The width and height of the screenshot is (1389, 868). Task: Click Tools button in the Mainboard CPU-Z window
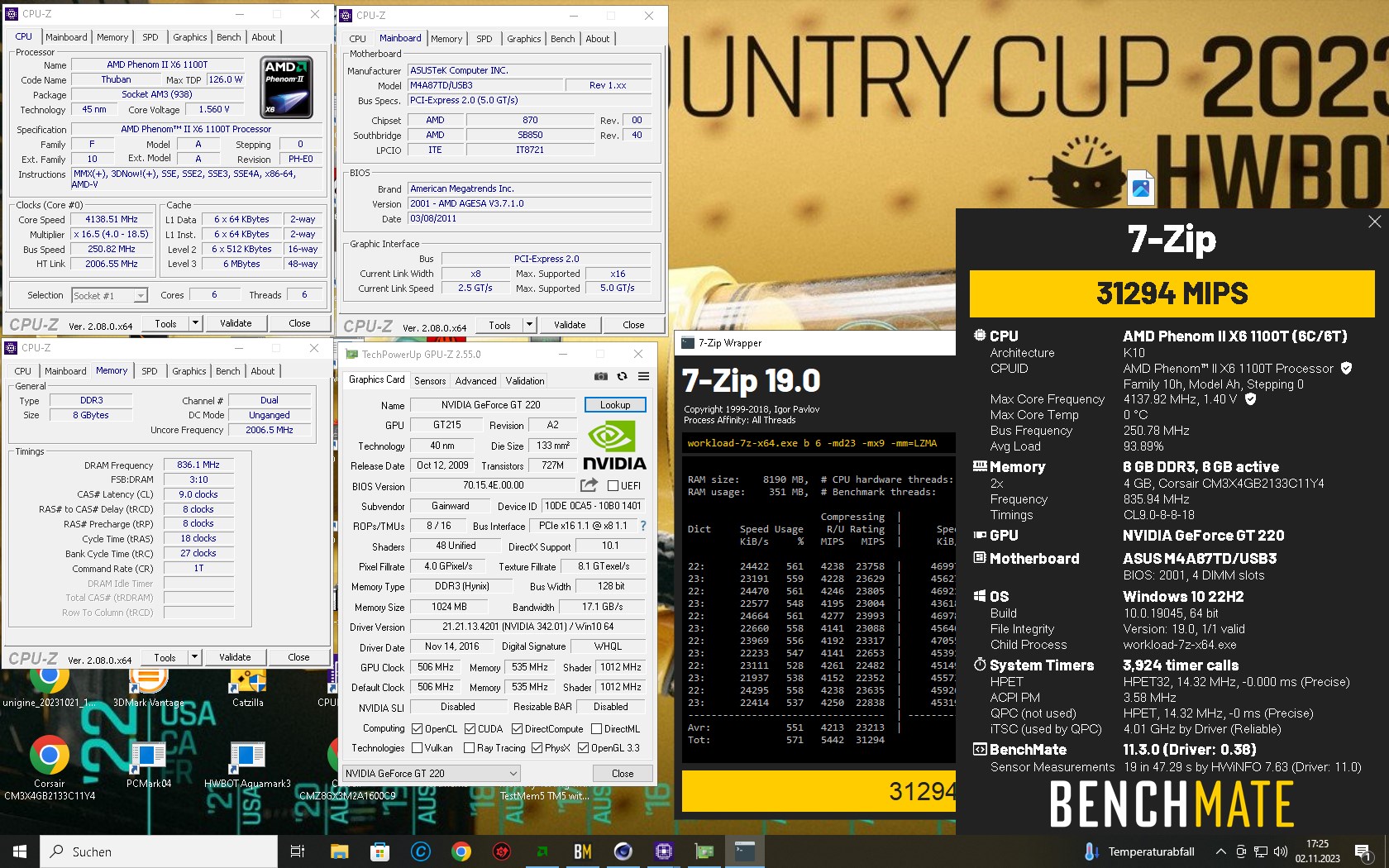tap(499, 325)
